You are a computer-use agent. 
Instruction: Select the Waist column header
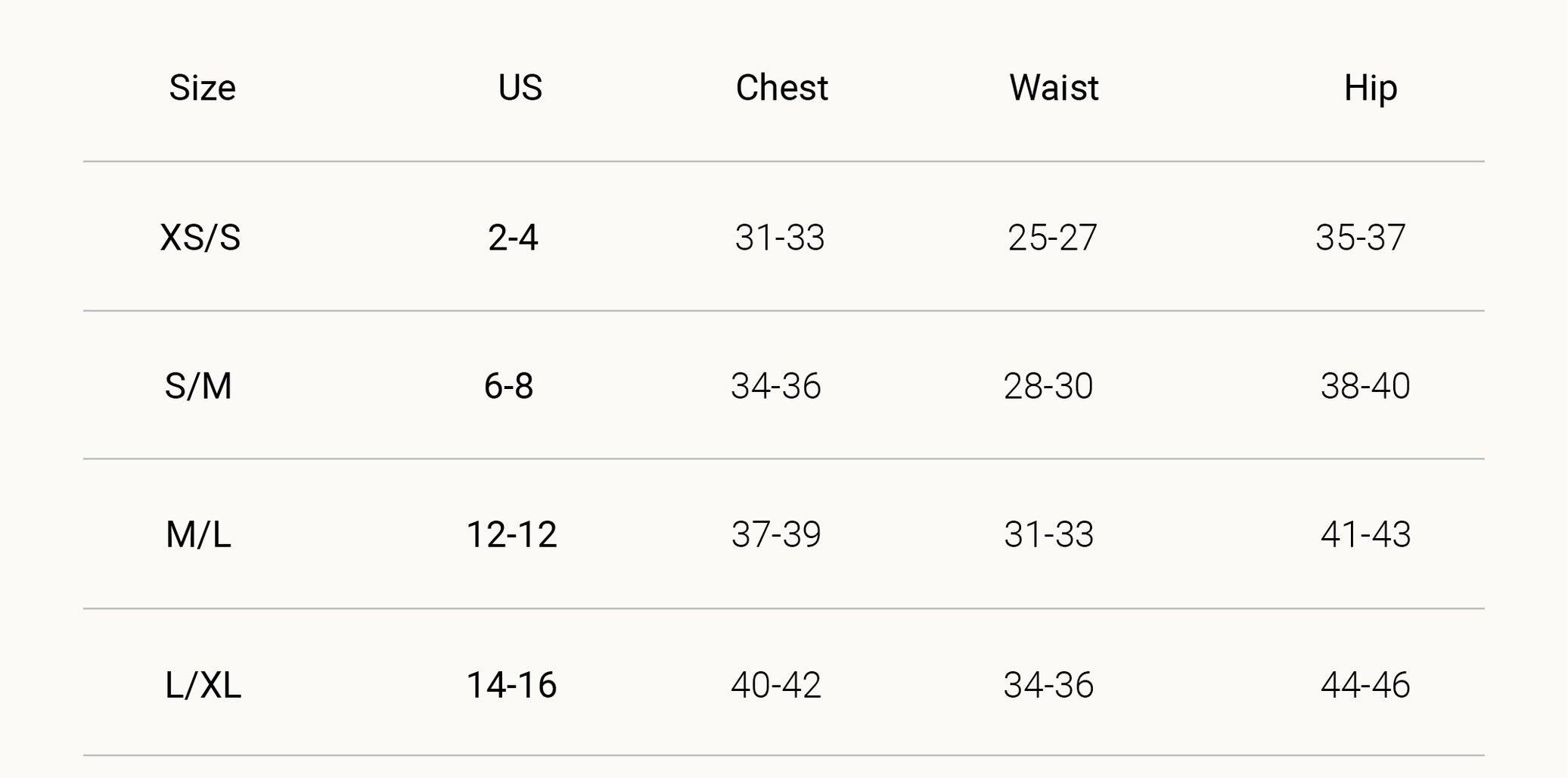pos(1054,88)
